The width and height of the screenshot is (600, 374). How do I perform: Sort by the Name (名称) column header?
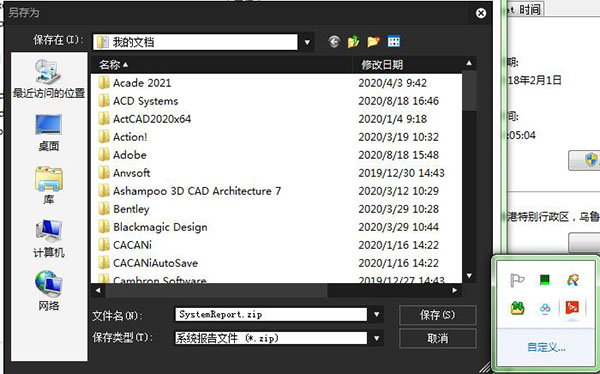tap(222, 65)
